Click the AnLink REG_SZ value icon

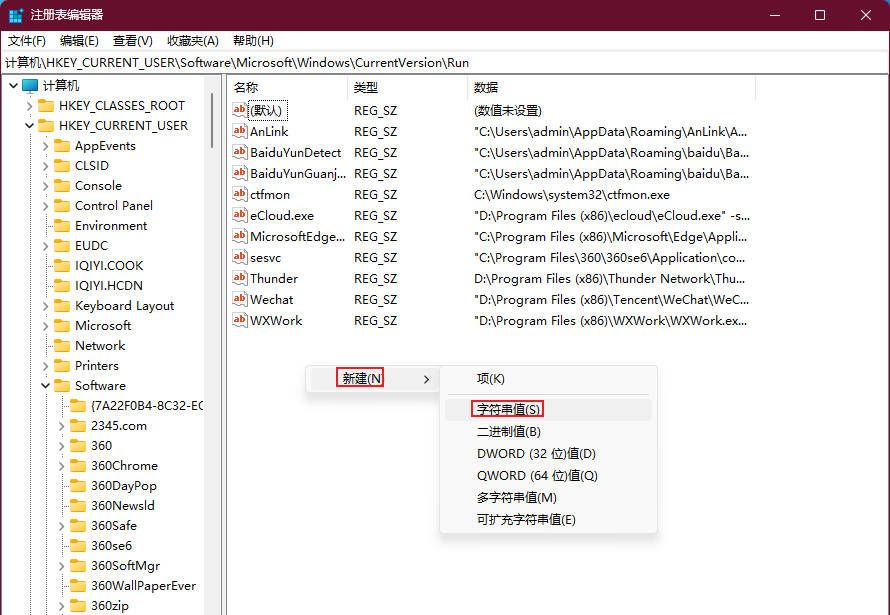click(x=238, y=131)
